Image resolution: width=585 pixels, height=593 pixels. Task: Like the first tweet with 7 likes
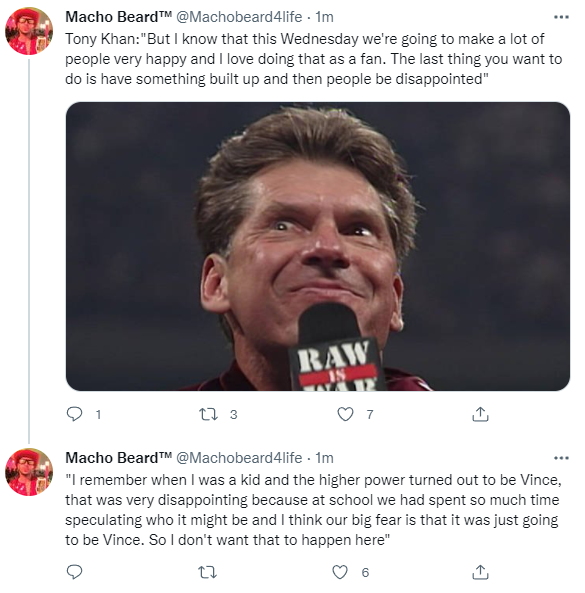[345, 414]
